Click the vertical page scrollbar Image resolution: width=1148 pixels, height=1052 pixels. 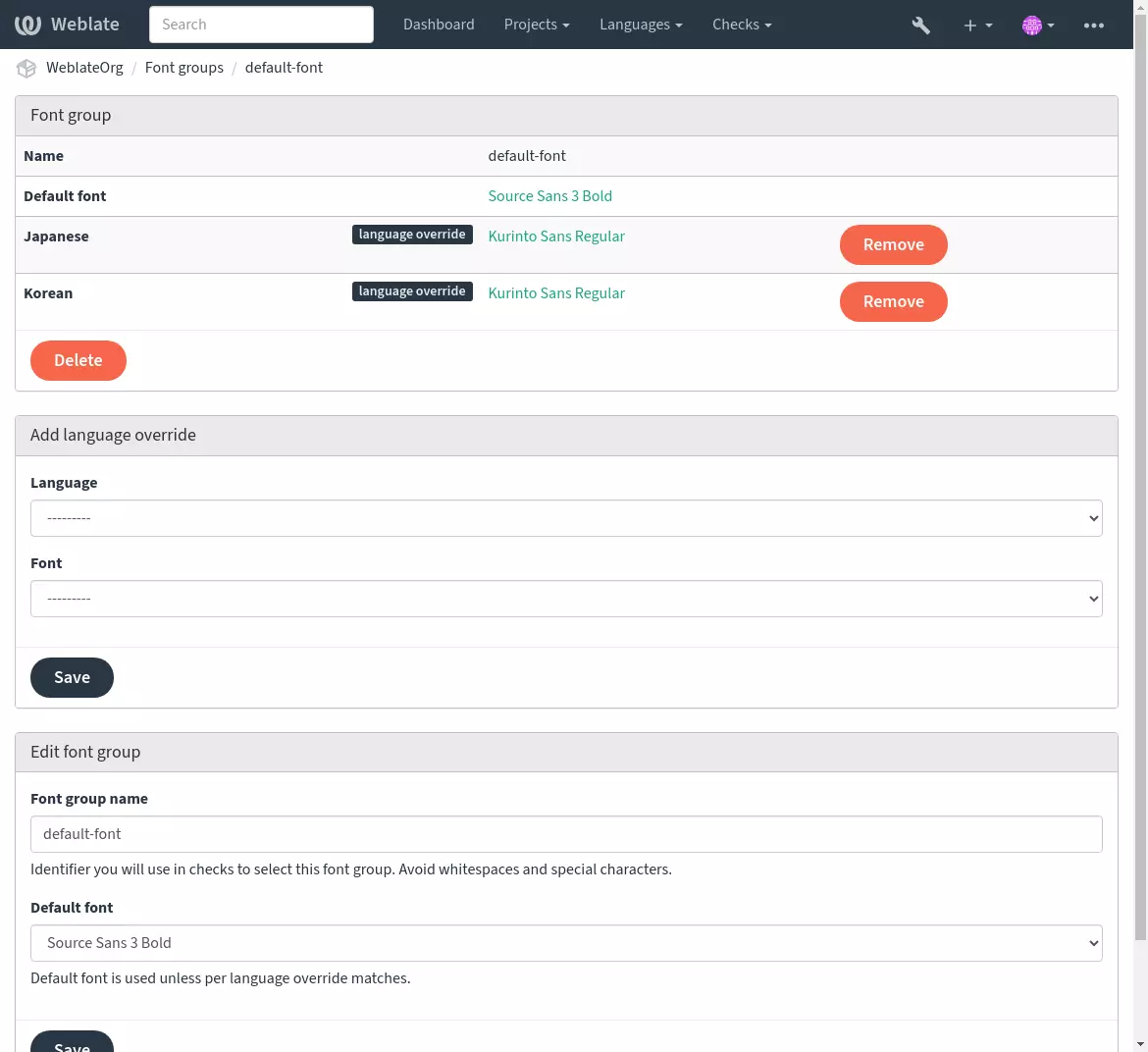pyautogui.click(x=1141, y=476)
